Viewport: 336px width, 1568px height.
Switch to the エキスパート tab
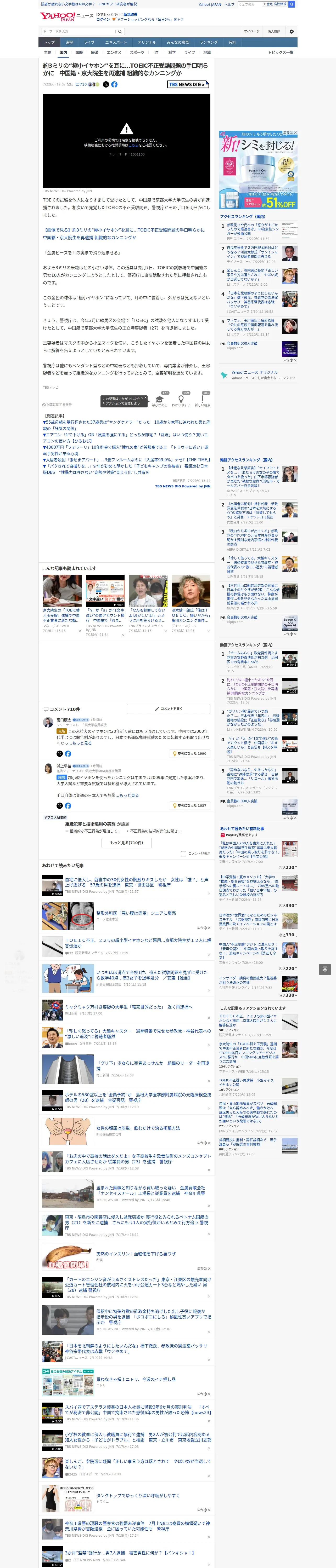116,42
